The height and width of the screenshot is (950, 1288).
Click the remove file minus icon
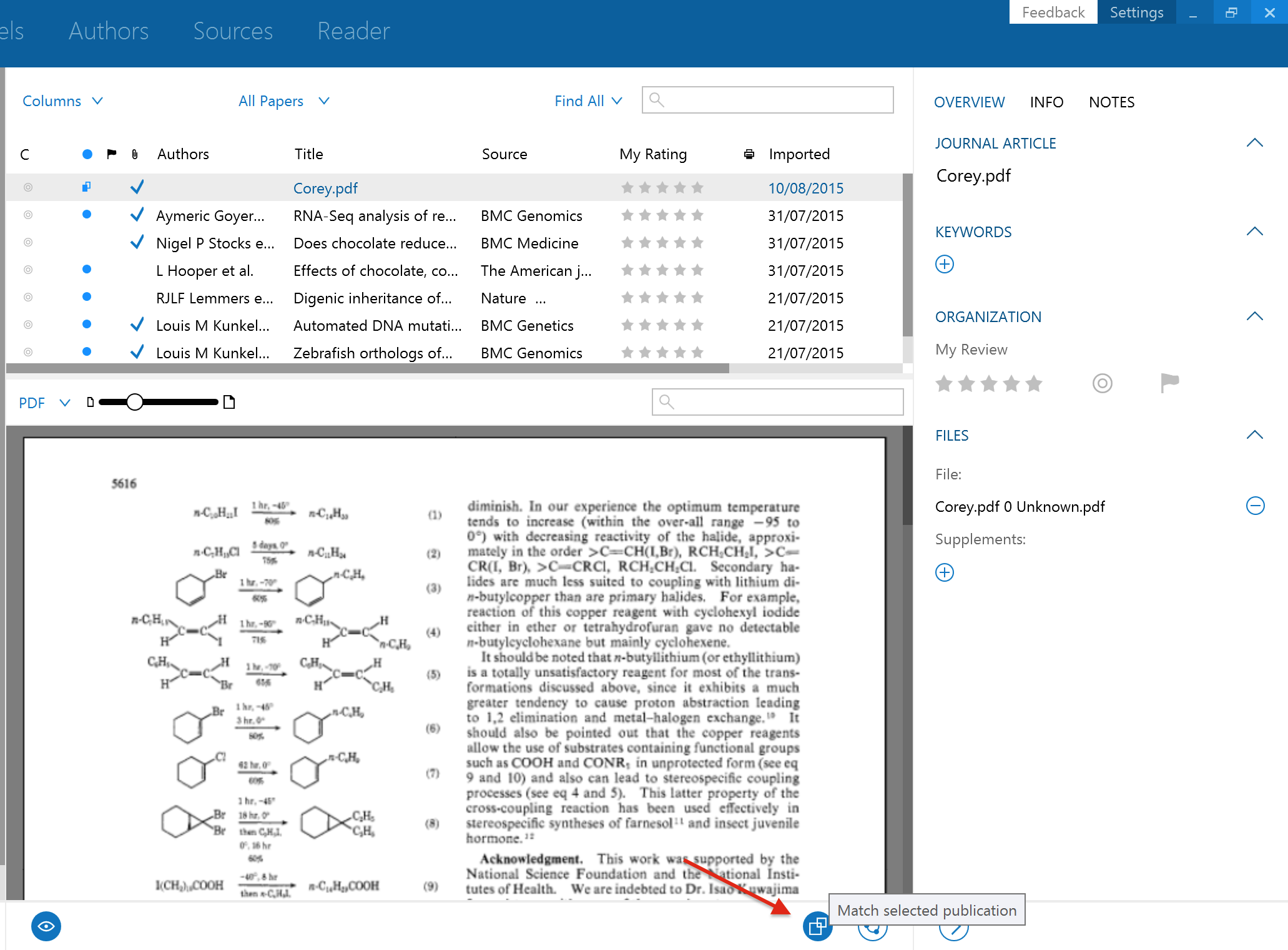tap(1257, 506)
